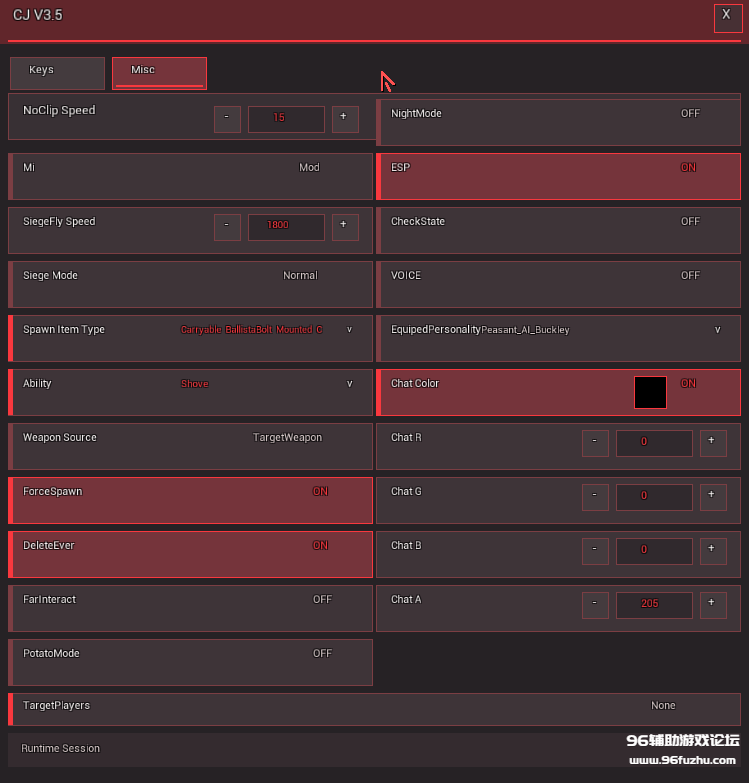The width and height of the screenshot is (749, 783).
Task: Click the SiegeFly Speed 1800 field
Action: [286, 227]
